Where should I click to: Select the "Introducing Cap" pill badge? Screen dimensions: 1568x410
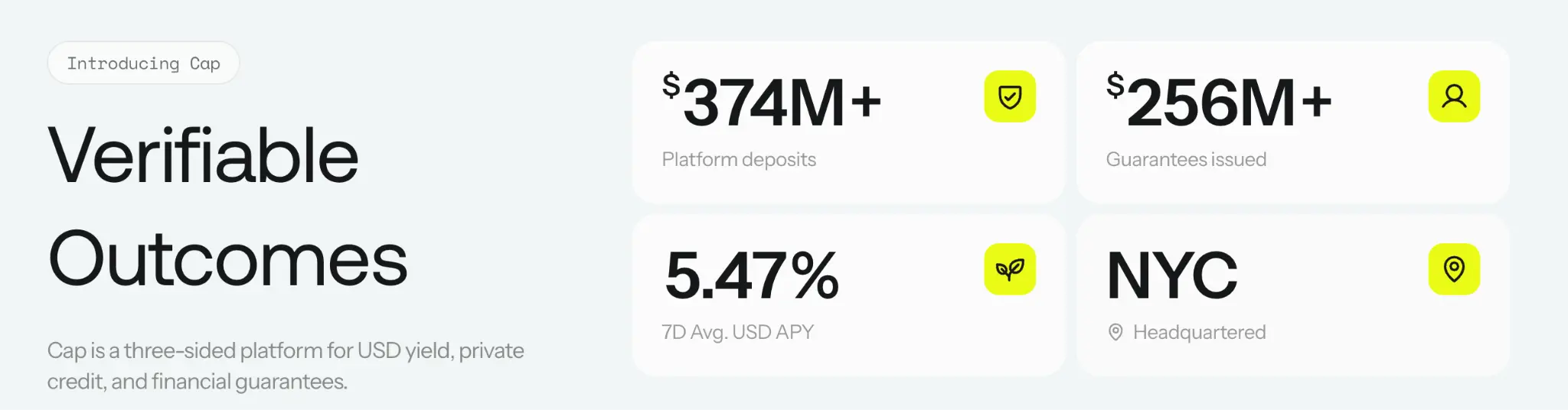[143, 63]
